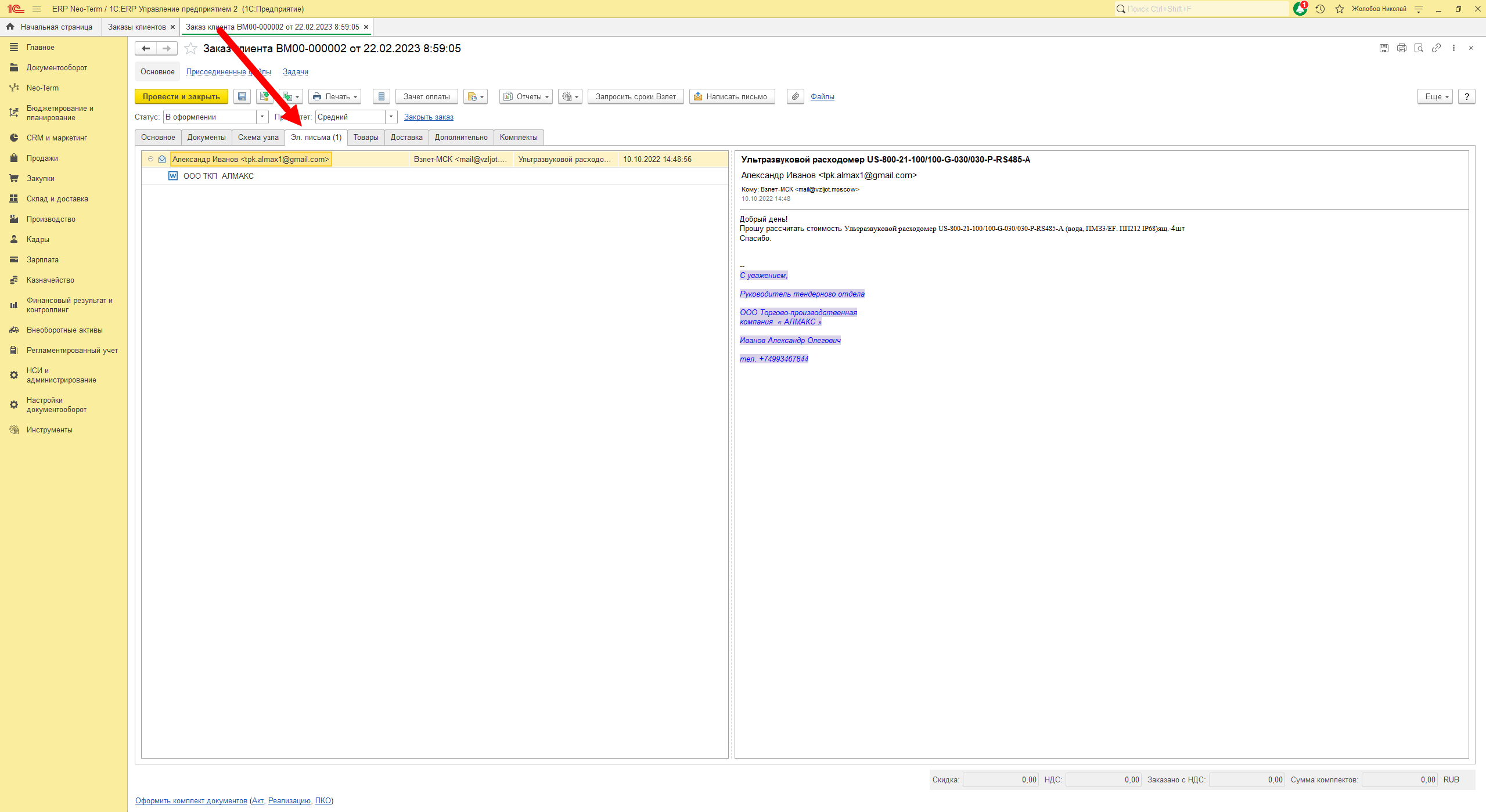Expand the Статус dropdown list
The image size is (1486, 812).
coord(262,117)
